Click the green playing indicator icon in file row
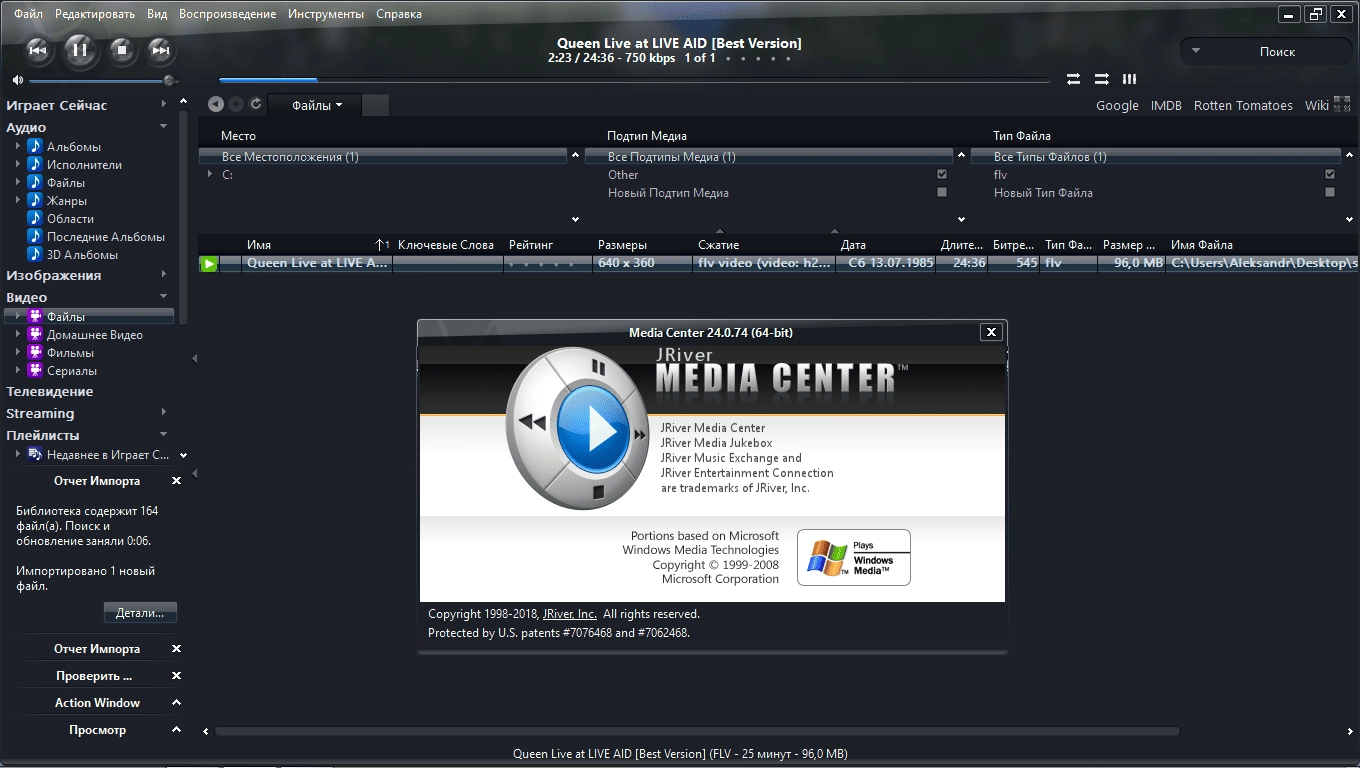The width and height of the screenshot is (1360, 768). click(208, 264)
